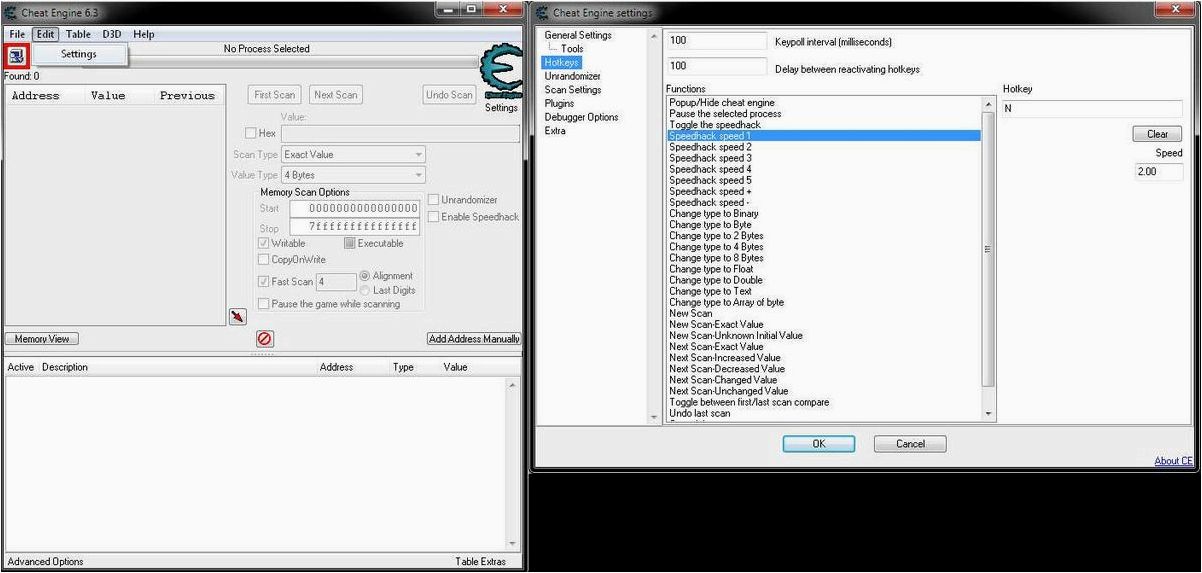Click the Start address field
The image size is (1202, 573).
(x=355, y=209)
